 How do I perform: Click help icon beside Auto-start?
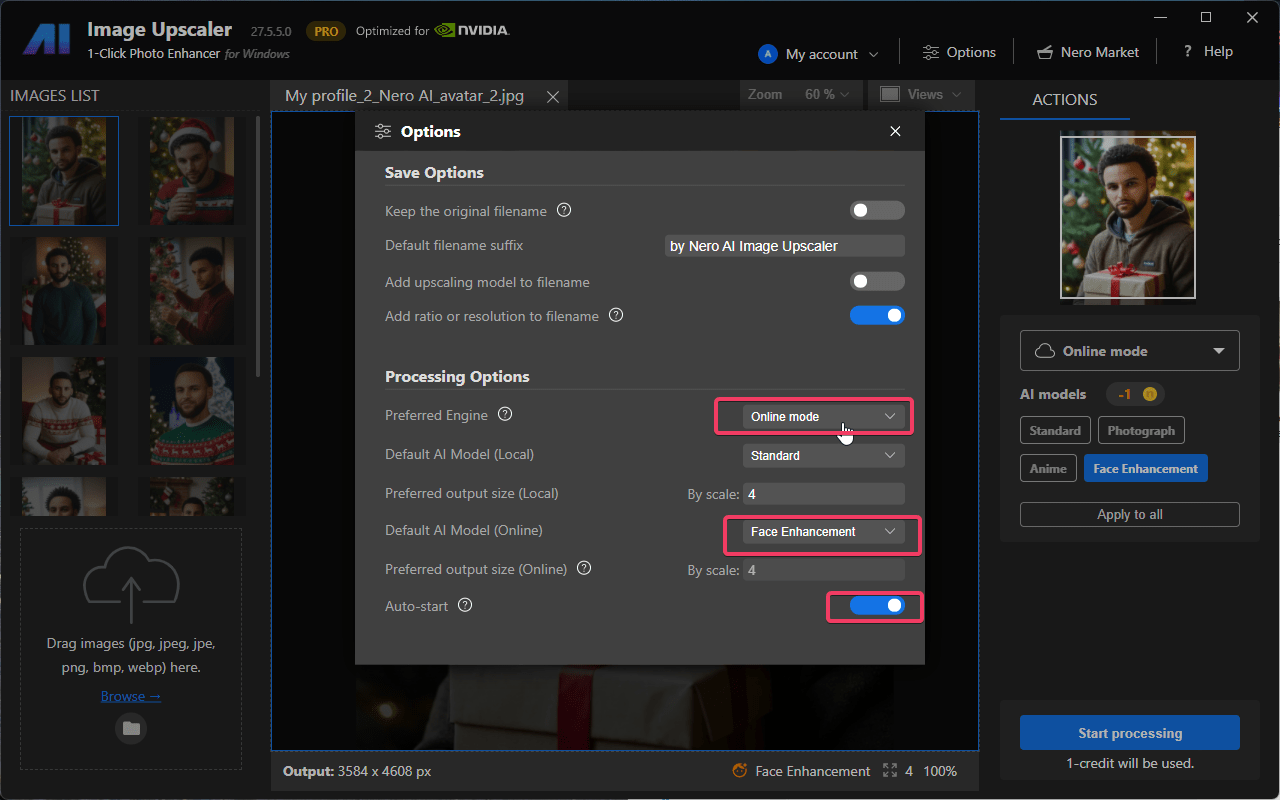[x=465, y=606]
